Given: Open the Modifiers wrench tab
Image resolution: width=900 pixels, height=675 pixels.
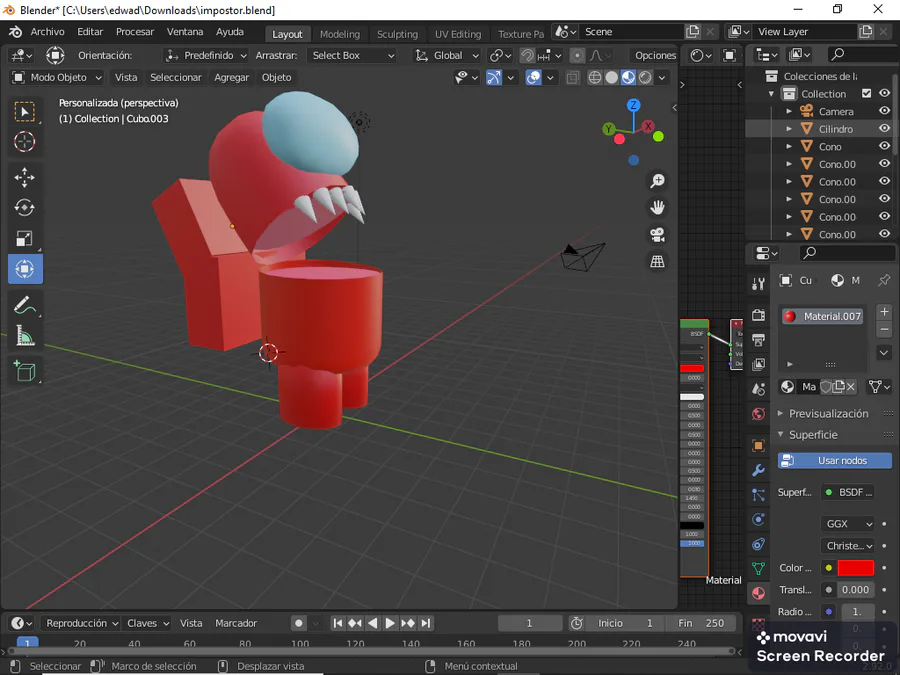Looking at the screenshot, I should [758, 471].
